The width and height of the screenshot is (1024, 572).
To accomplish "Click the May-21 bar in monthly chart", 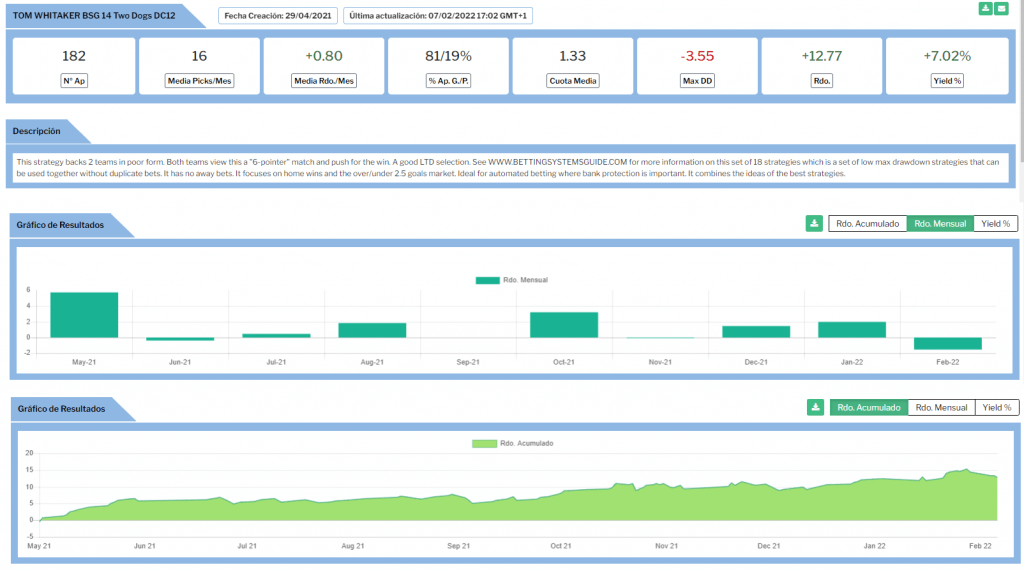I will pos(84,315).
